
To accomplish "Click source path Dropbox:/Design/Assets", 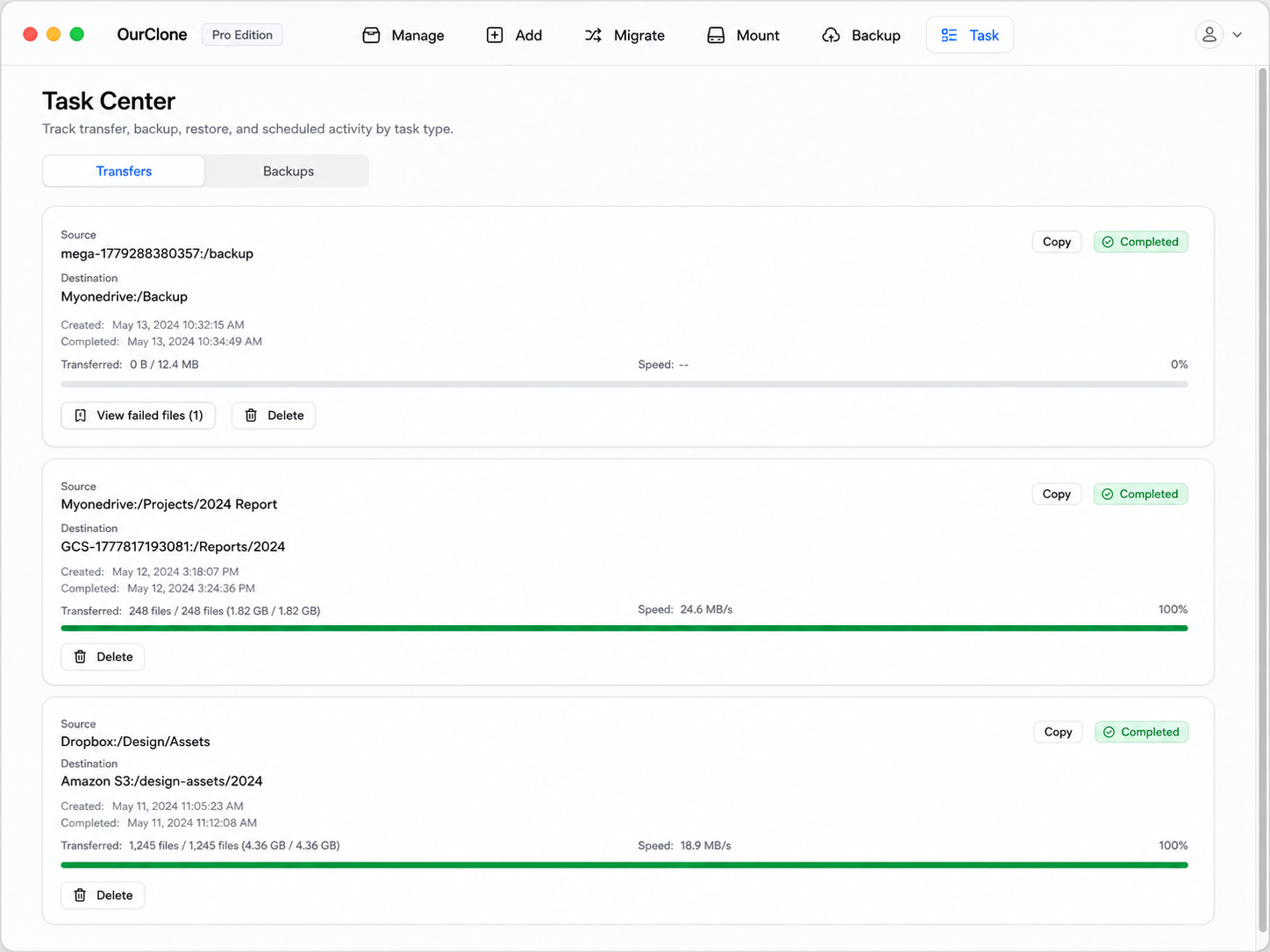I will click(x=135, y=742).
